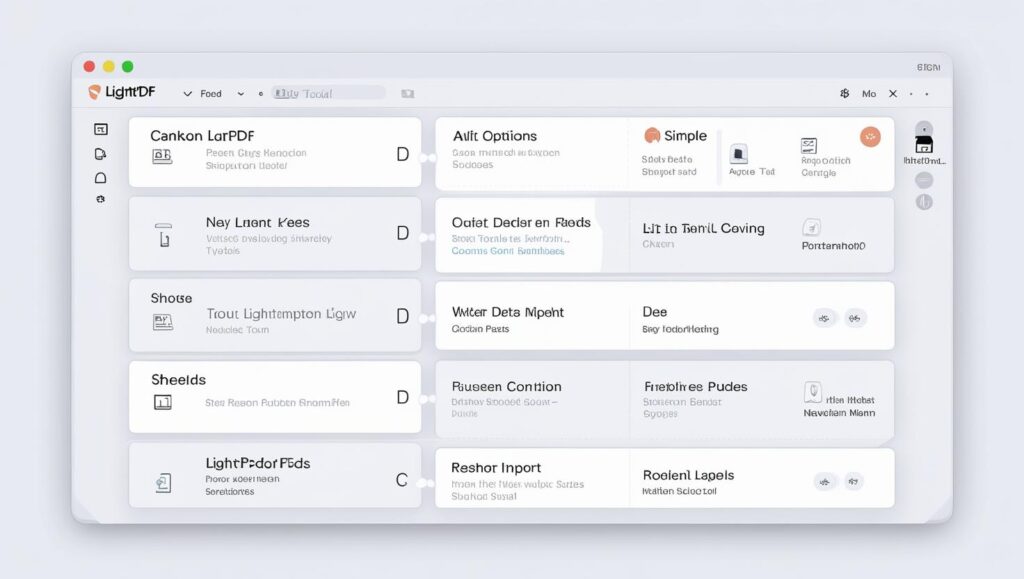
Task: Click the top icon in left sidebar
Action: 100,129
